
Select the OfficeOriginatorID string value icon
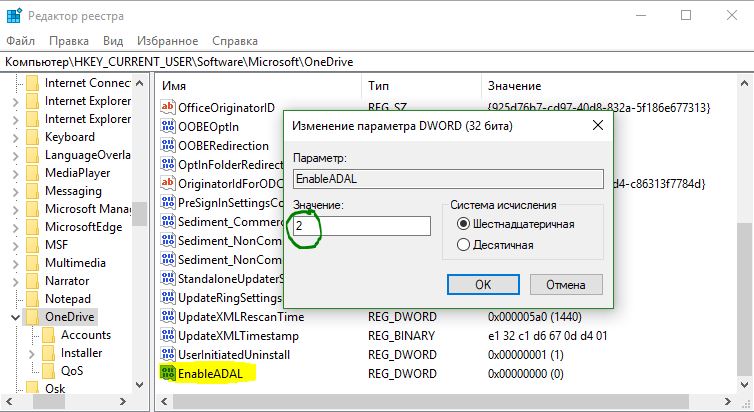point(167,107)
